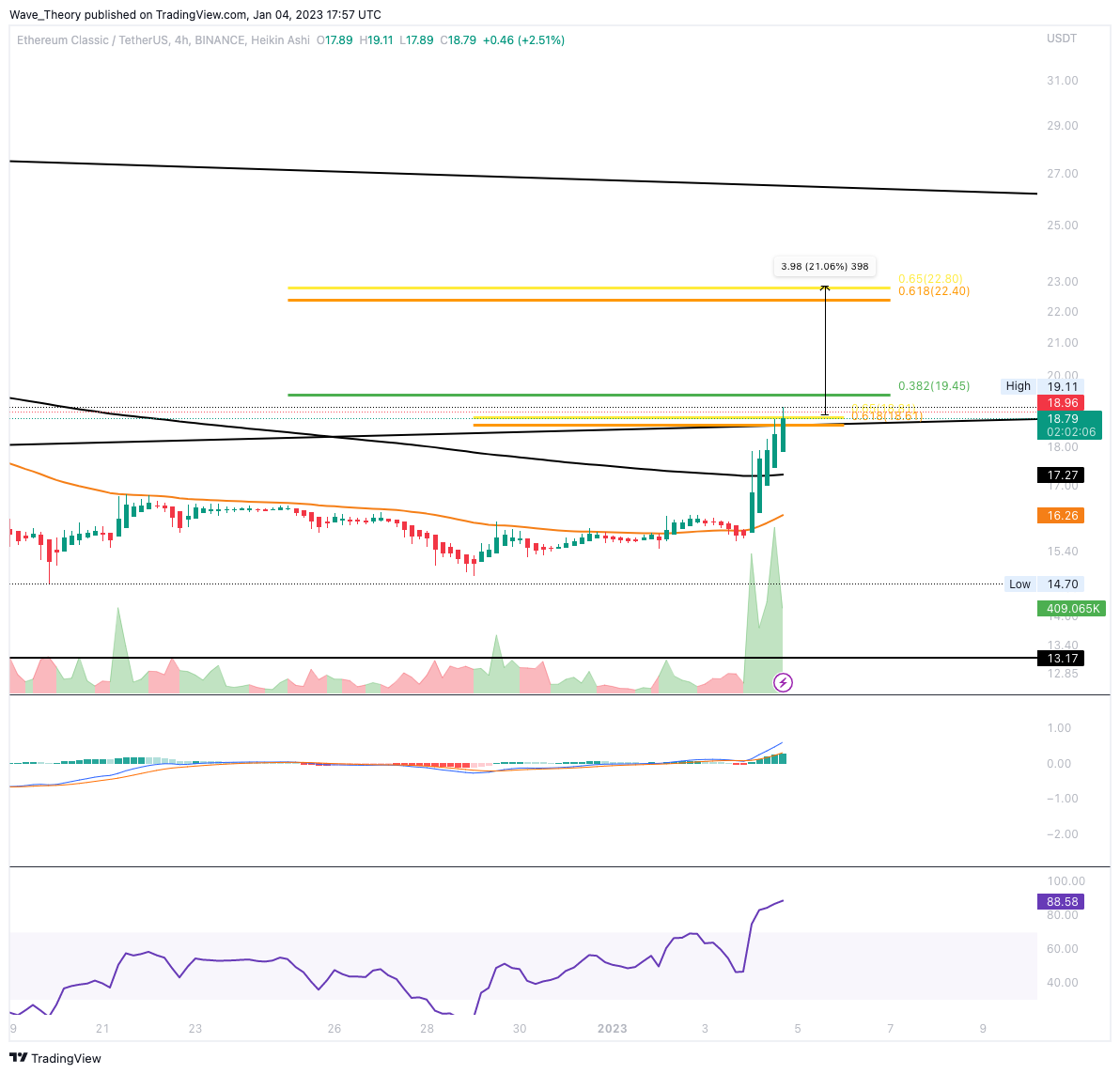1120x1074 pixels.
Task: Click the purple lightning bolt icon on the chart
Action: tap(784, 682)
